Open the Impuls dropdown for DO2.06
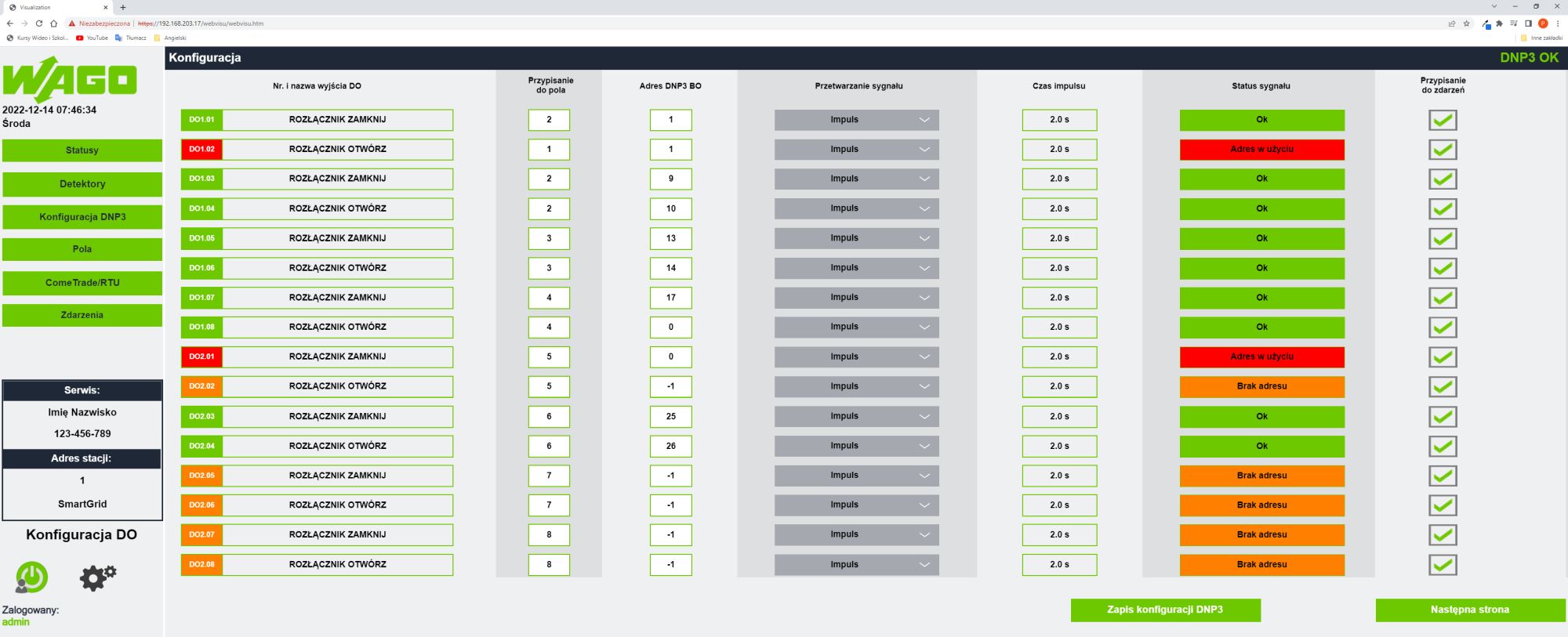Viewport: 1568px width, 637px height. point(856,505)
